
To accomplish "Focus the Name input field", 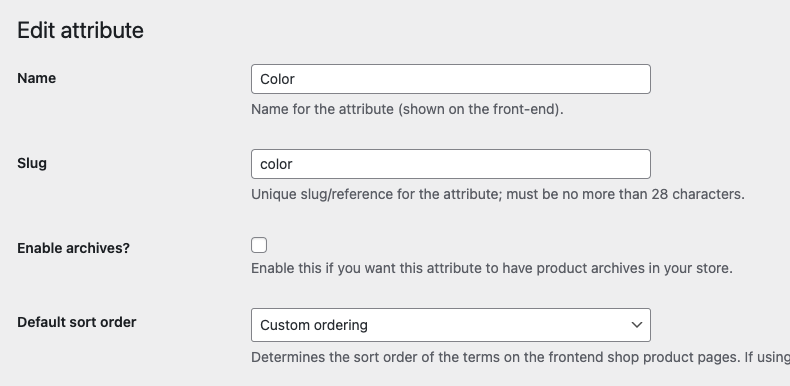I will 451,79.
